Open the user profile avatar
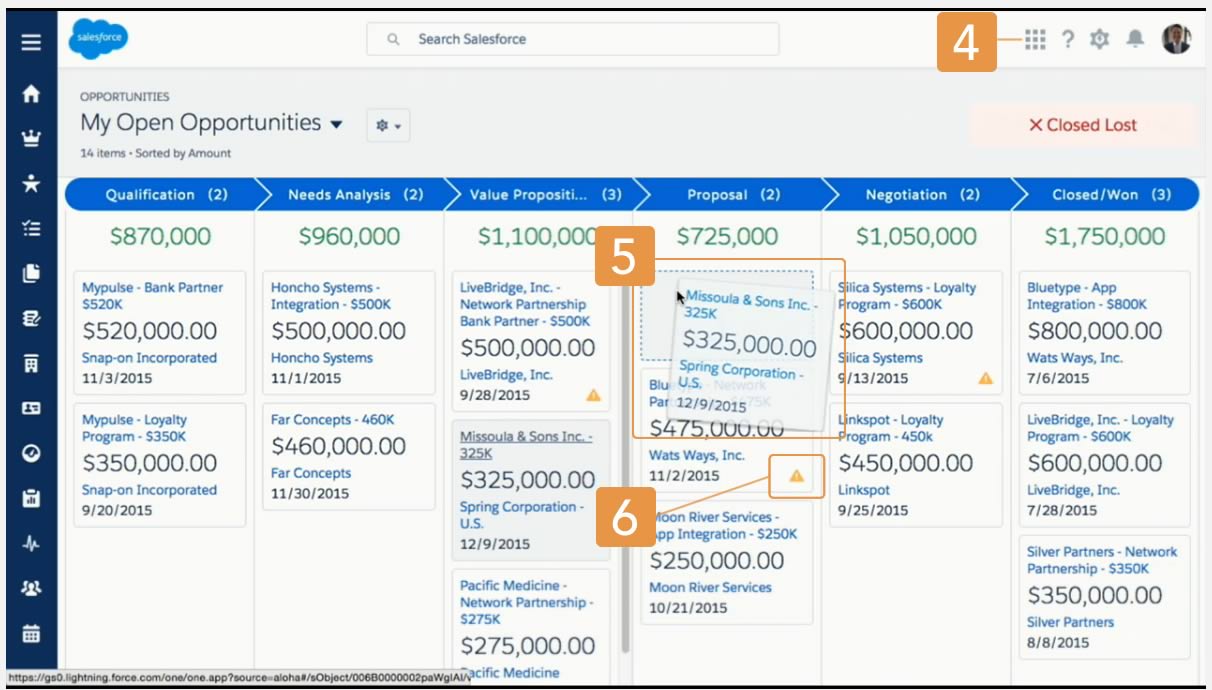 pos(1176,39)
